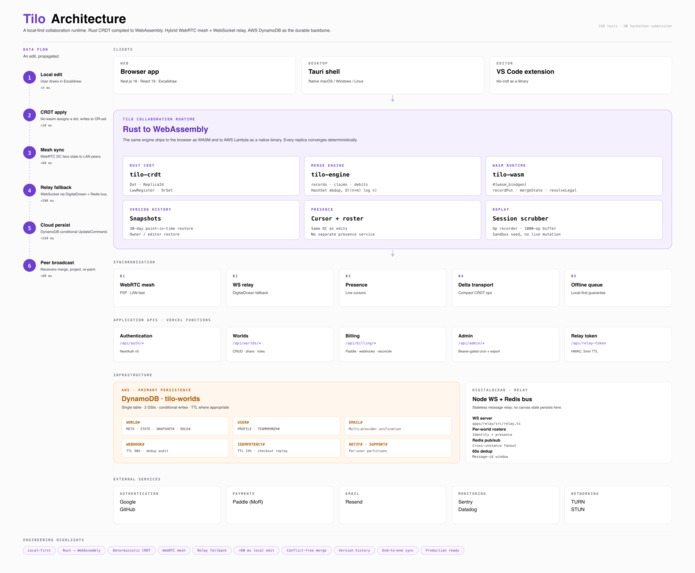695x573 pixels.
Task: Open the tilo-engine merge engine card
Action: [392, 176]
